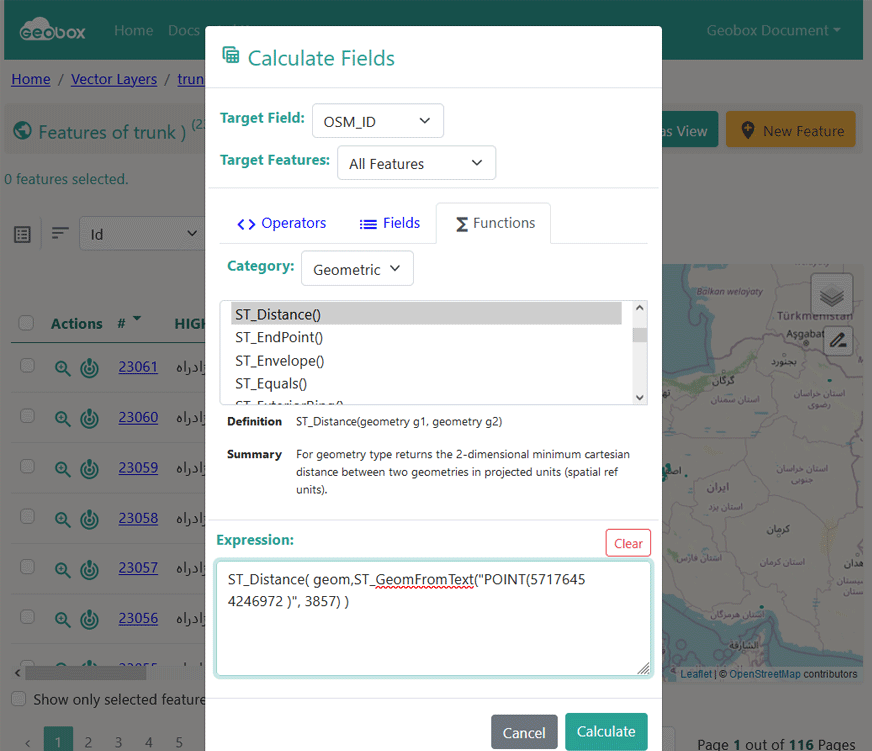Expand the Target Features dropdown

coord(415,163)
